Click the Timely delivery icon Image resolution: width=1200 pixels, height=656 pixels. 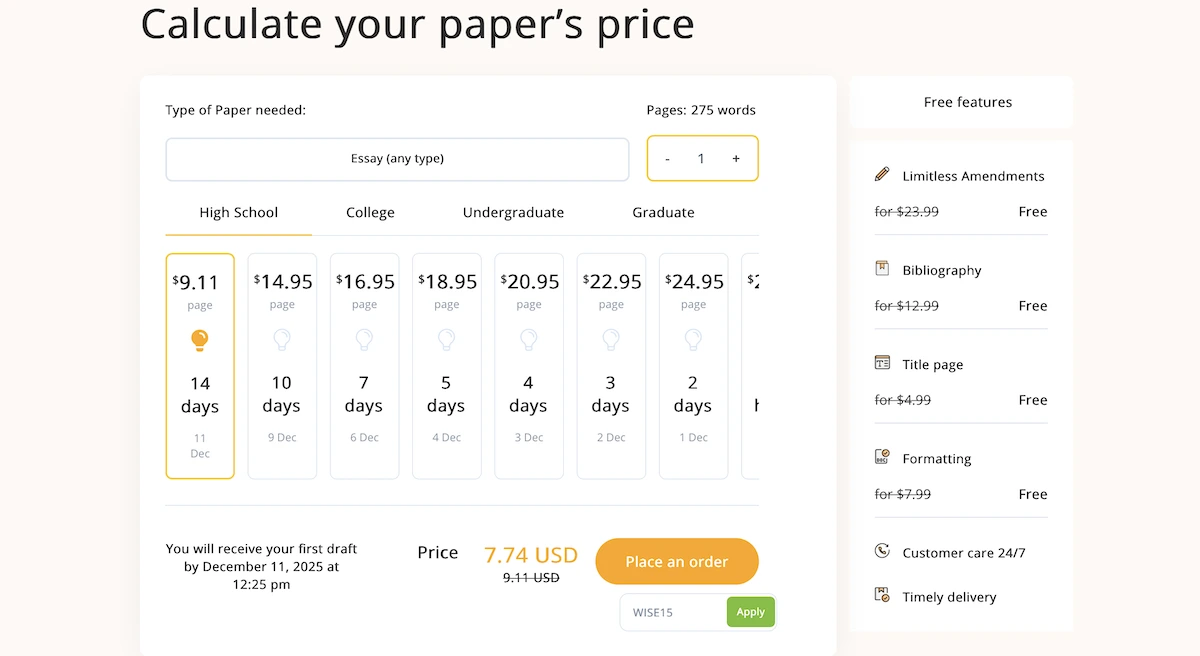tap(882, 595)
